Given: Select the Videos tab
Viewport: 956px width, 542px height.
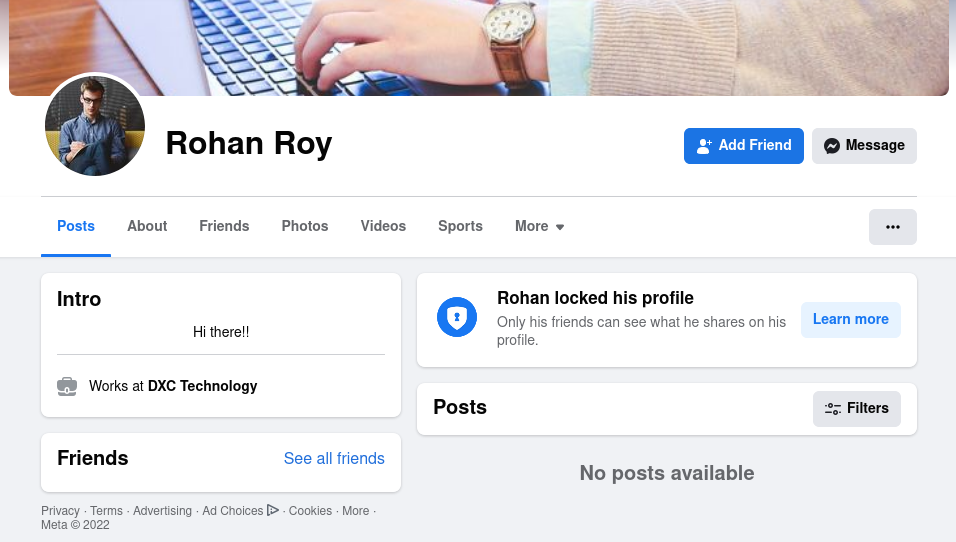Looking at the screenshot, I should (x=383, y=226).
